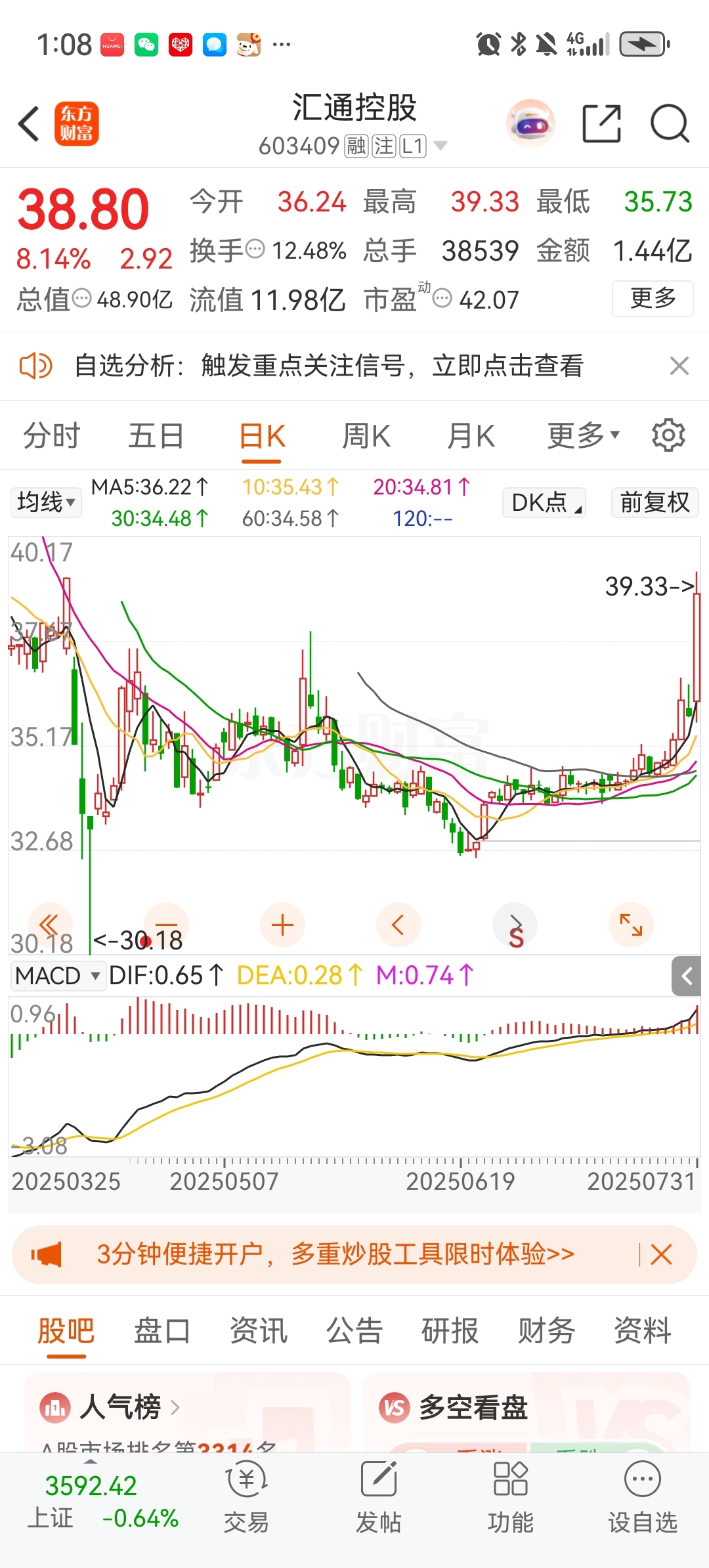The image size is (709, 1568).
Task: Open the 注 registration tag
Action: (384, 146)
